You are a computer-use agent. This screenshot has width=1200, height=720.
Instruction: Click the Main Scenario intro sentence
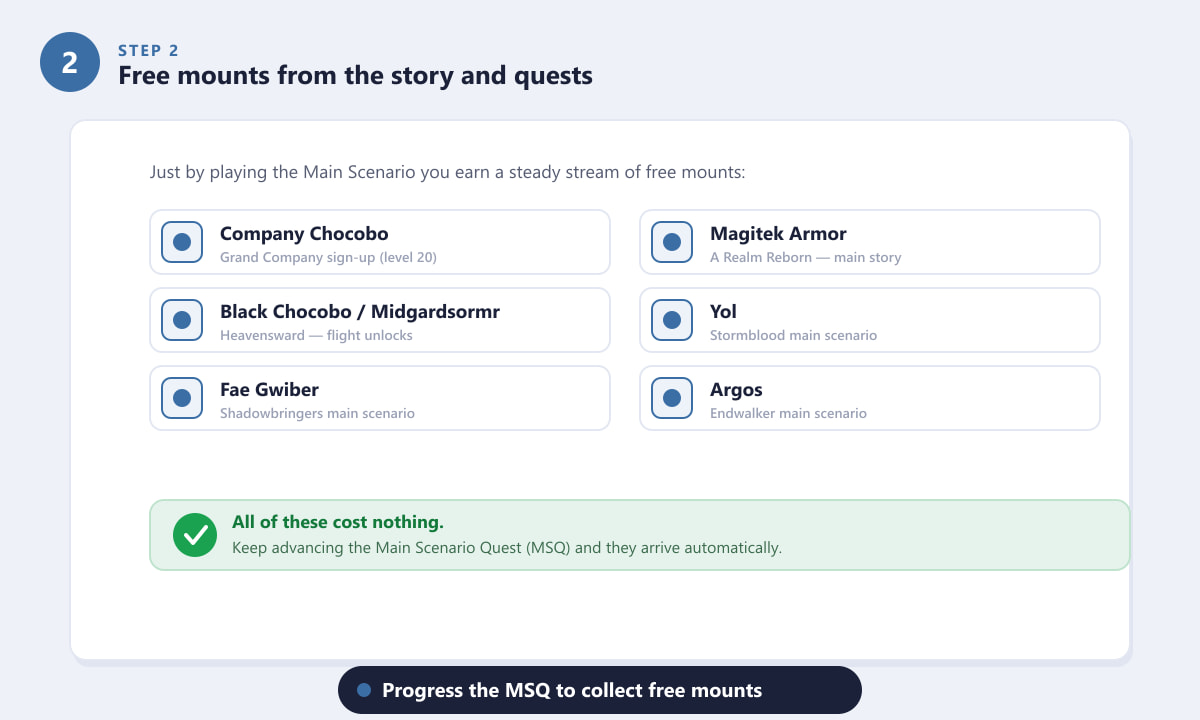click(448, 172)
